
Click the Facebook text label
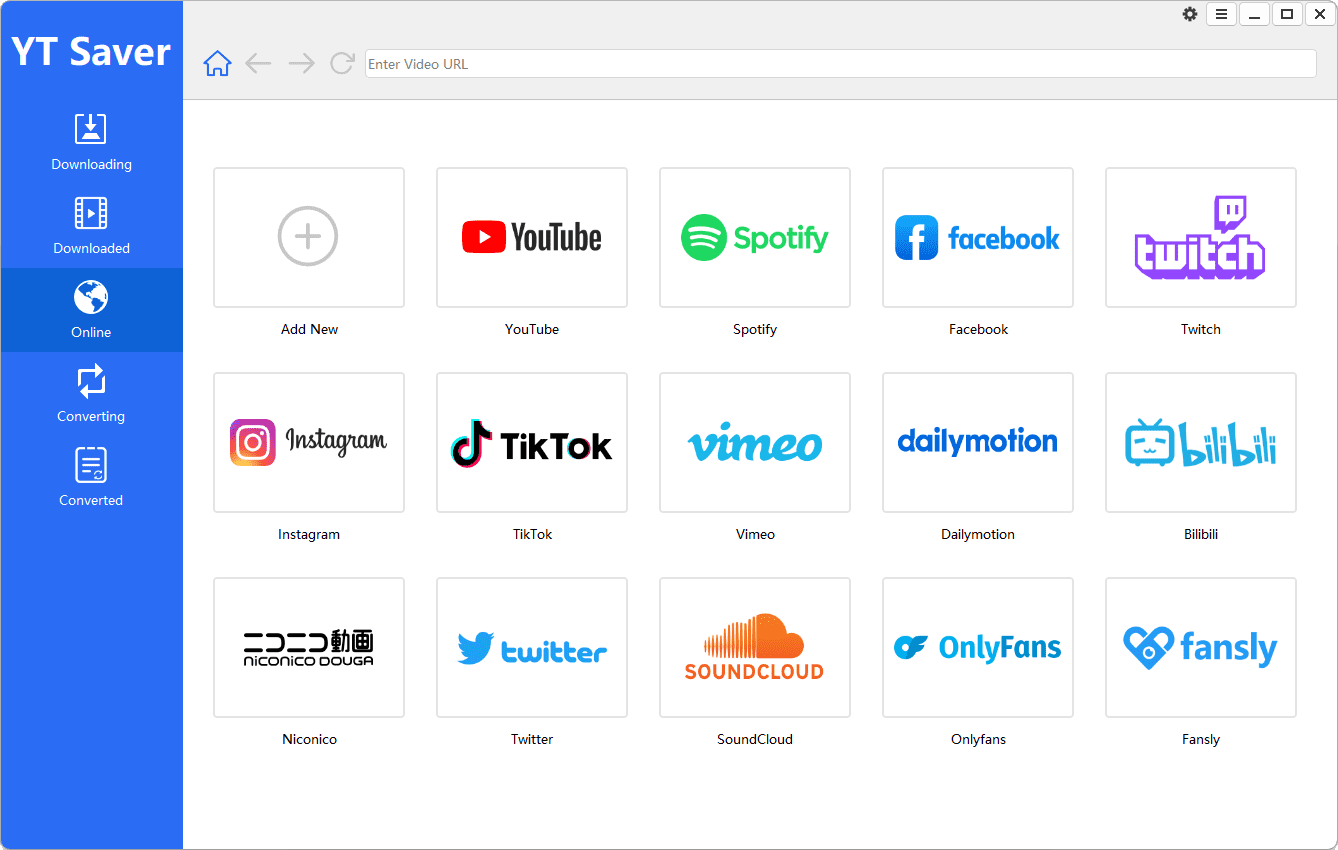978,329
